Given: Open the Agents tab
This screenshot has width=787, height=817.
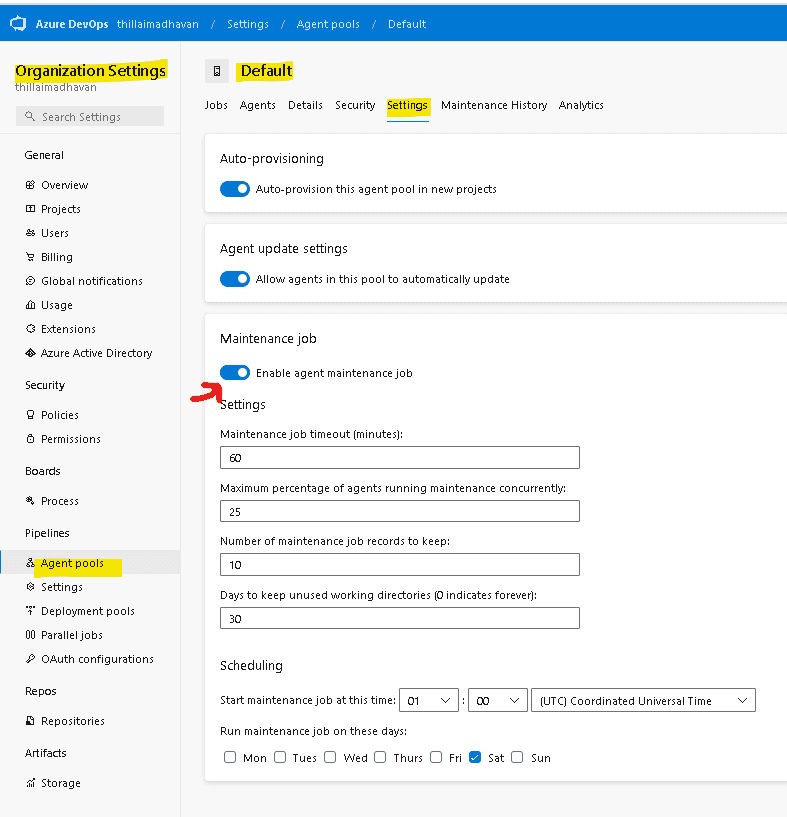Looking at the screenshot, I should coord(257,105).
